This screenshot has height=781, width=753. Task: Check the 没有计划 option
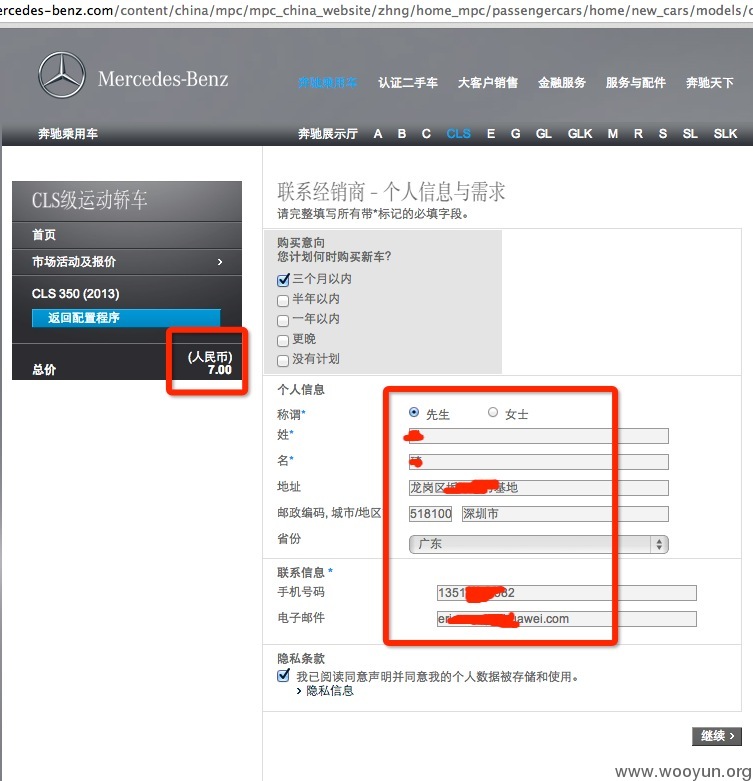(x=283, y=361)
